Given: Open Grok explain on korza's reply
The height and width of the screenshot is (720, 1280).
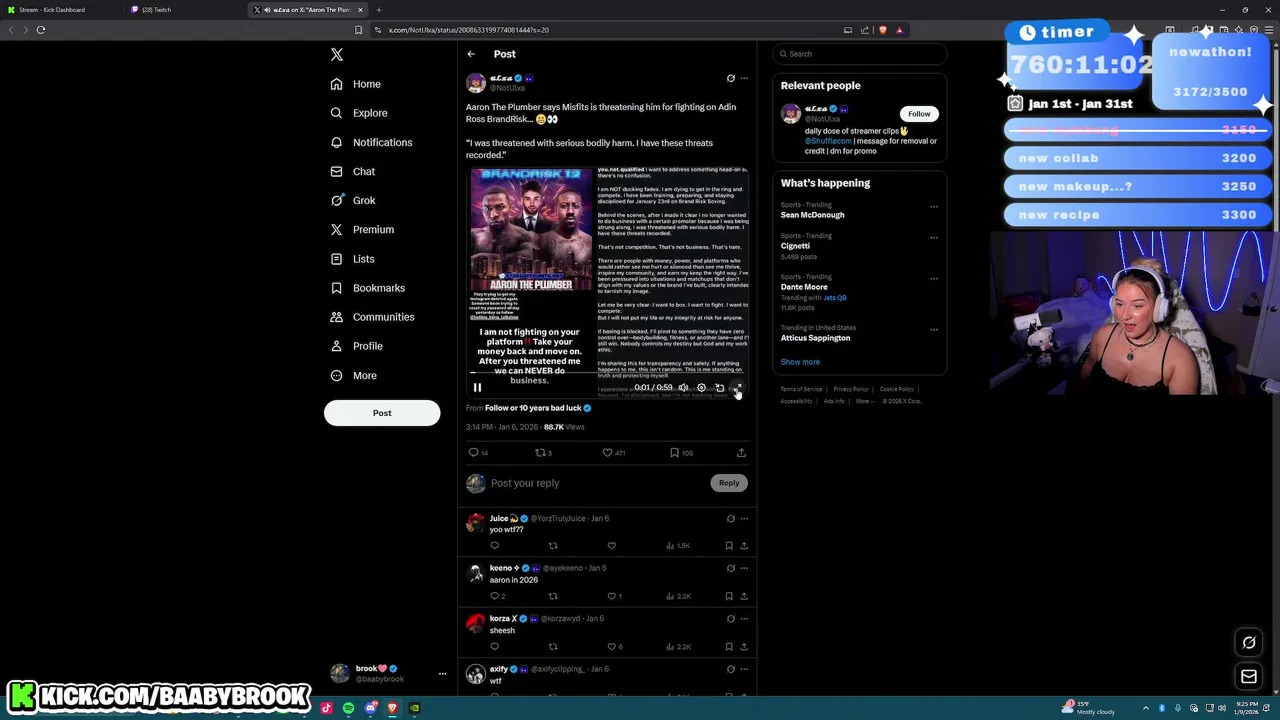Looking at the screenshot, I should coord(730,619).
